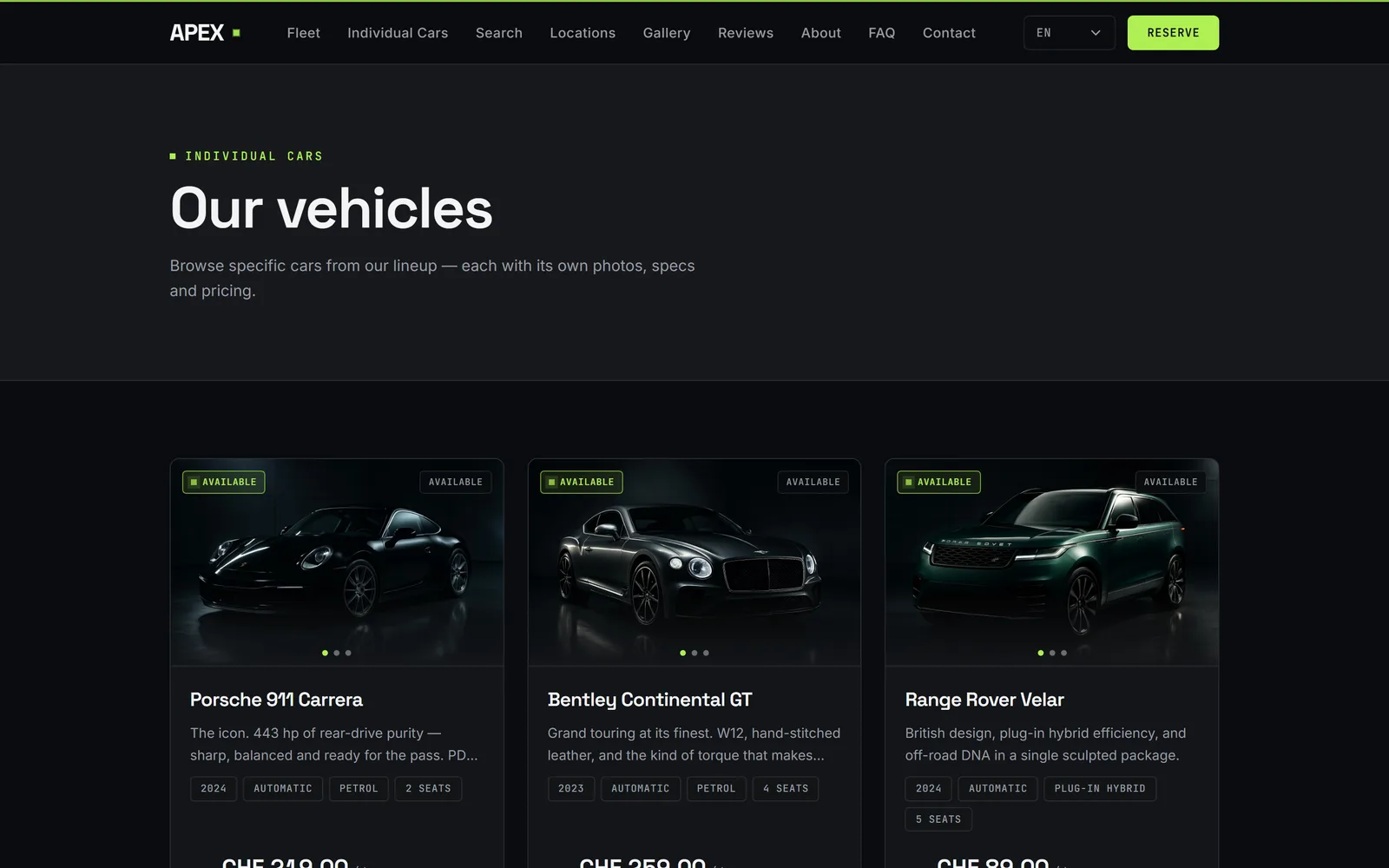Click the green RESERVE button

click(x=1173, y=33)
